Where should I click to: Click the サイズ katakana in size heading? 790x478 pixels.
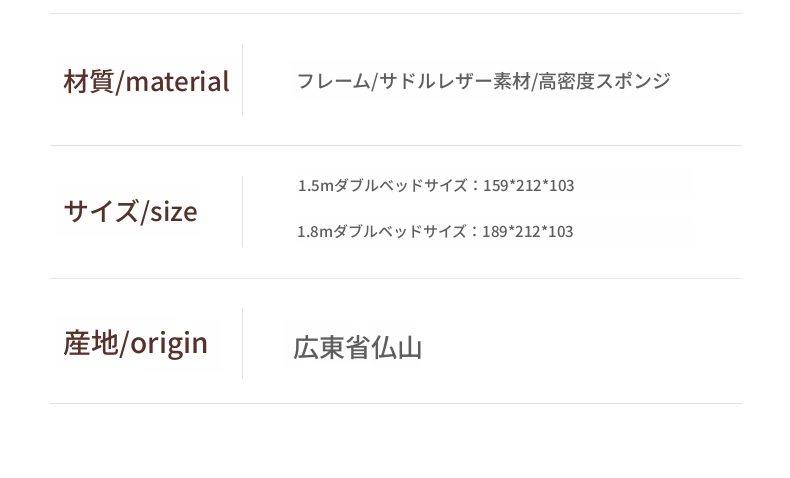[101, 211]
